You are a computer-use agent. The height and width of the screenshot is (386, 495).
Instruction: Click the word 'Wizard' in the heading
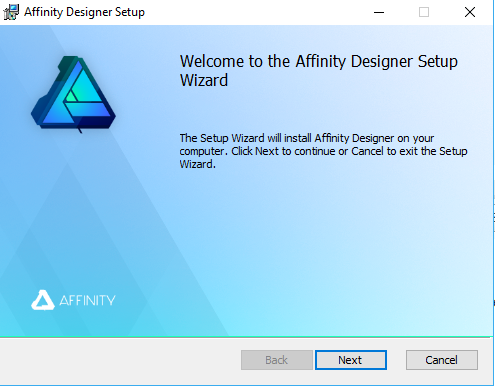coord(204,80)
